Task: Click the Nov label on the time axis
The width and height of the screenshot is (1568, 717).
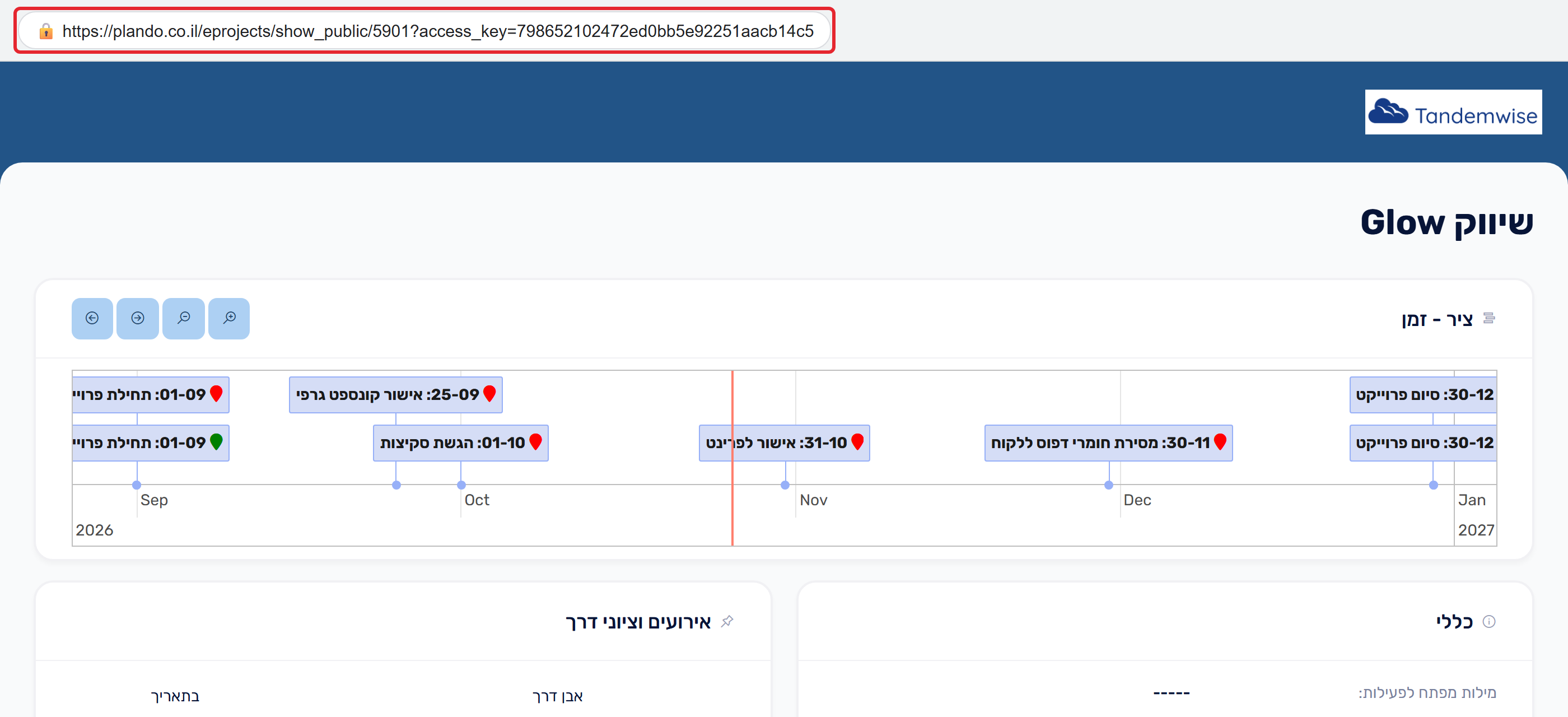Action: [813, 500]
